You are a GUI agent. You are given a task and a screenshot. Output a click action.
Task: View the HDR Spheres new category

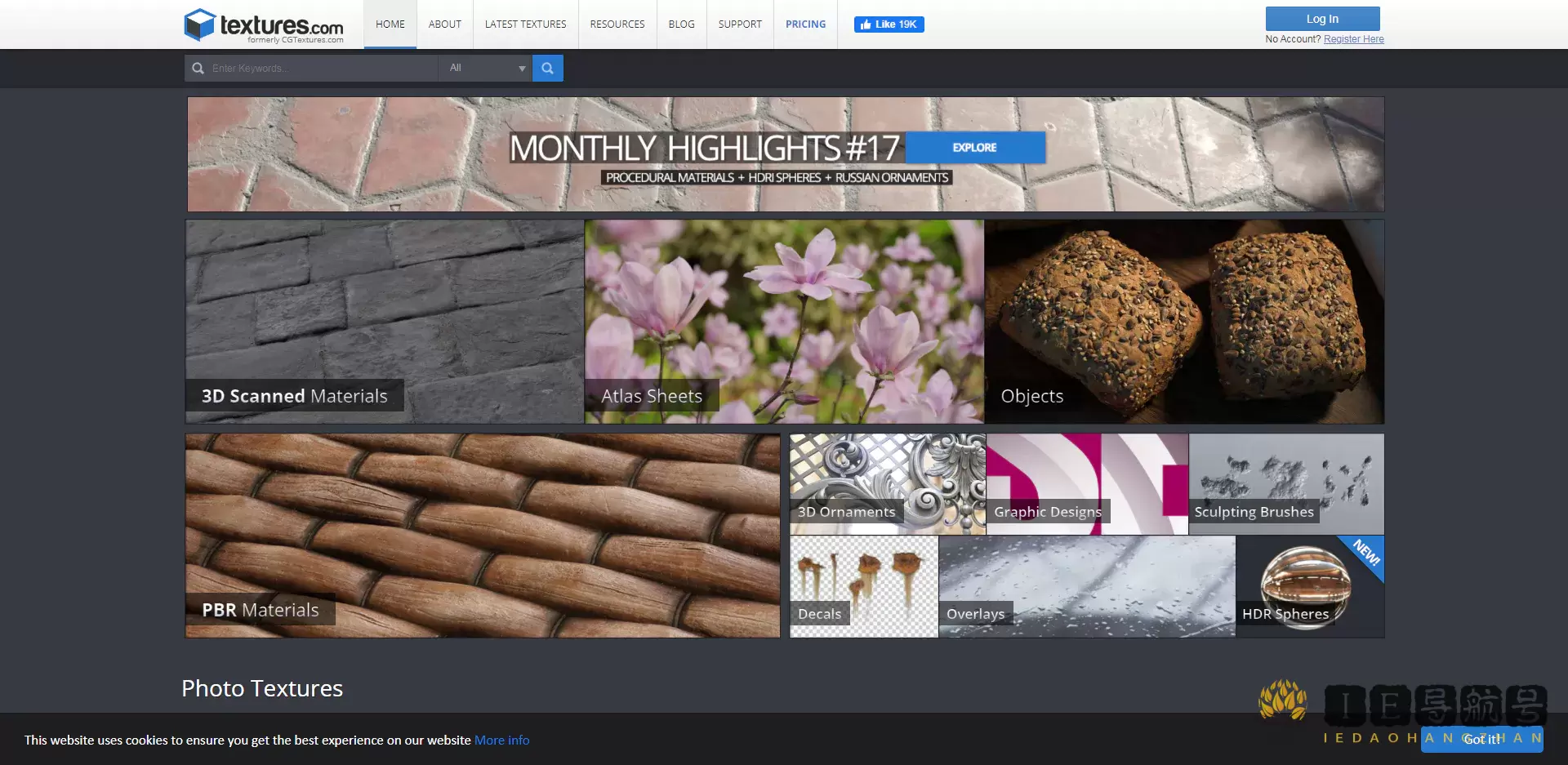(1309, 586)
